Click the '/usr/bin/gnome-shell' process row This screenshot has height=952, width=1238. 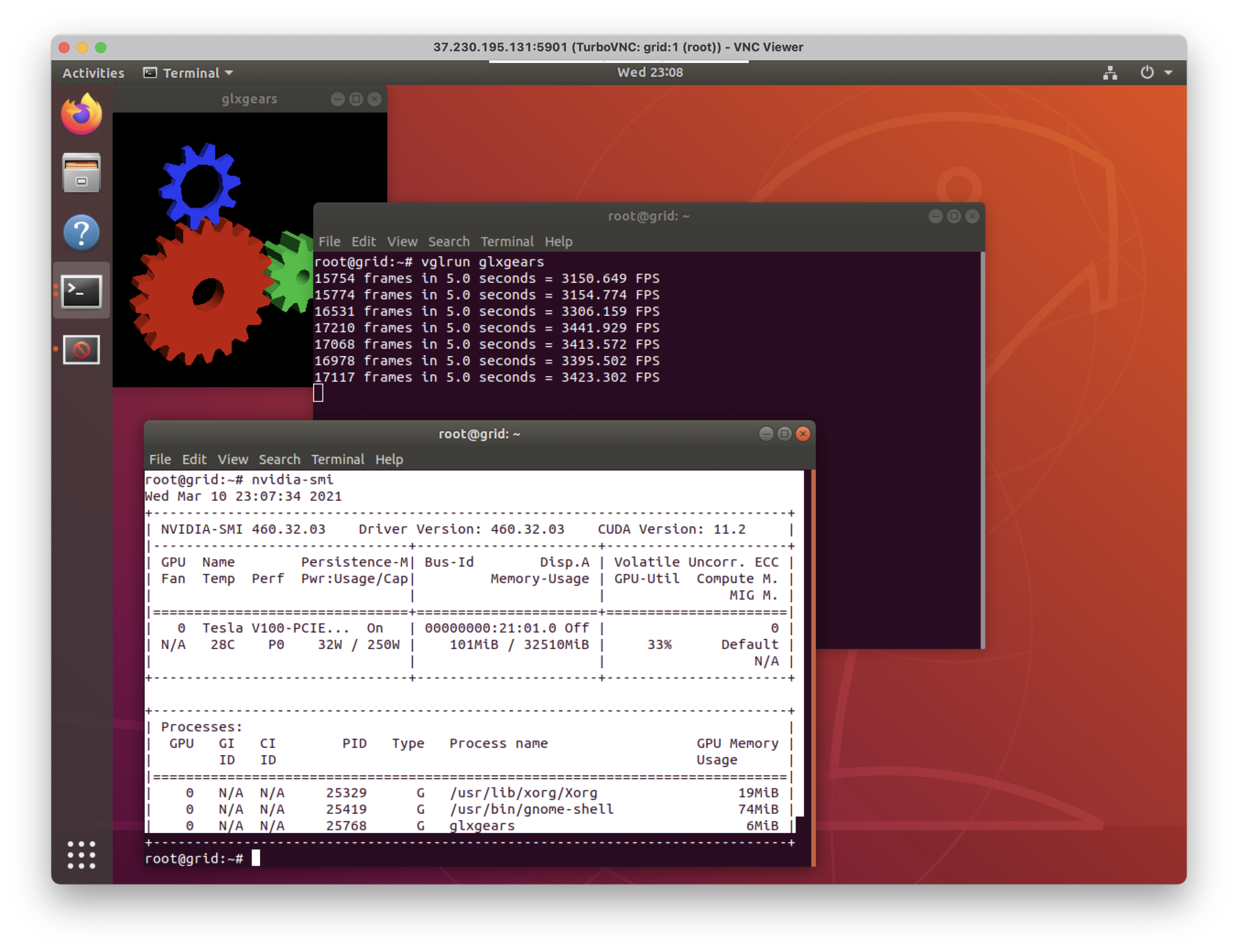tap(469, 810)
